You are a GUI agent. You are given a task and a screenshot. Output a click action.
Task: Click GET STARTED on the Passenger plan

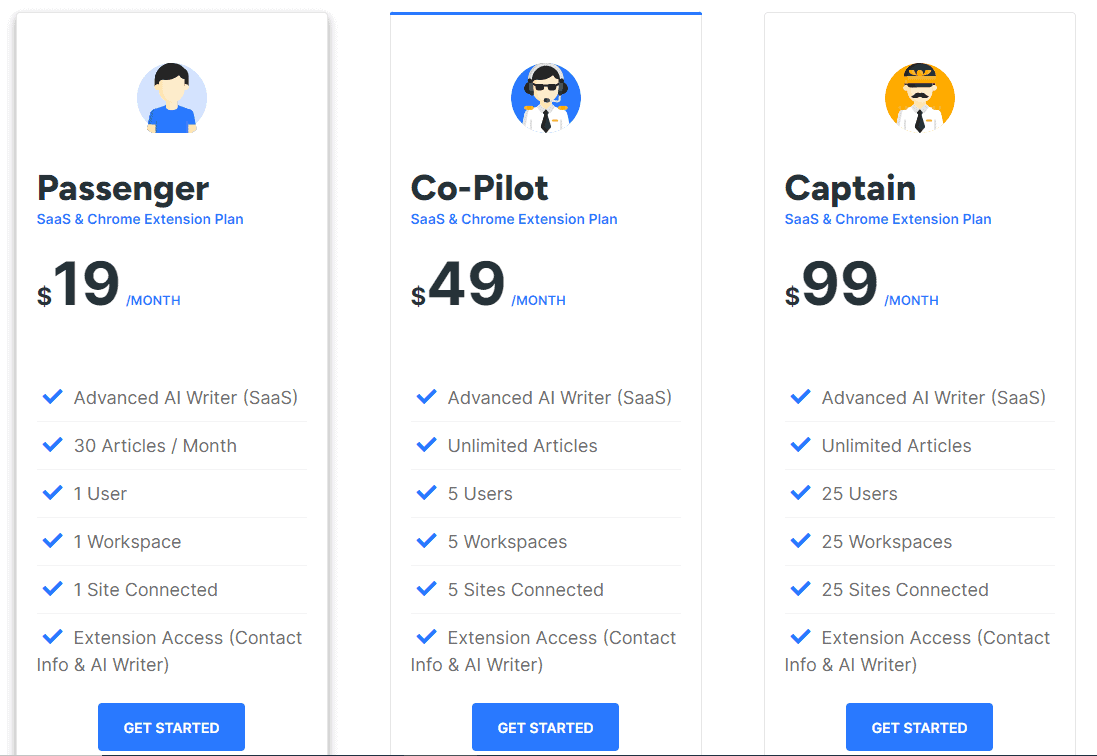171,727
